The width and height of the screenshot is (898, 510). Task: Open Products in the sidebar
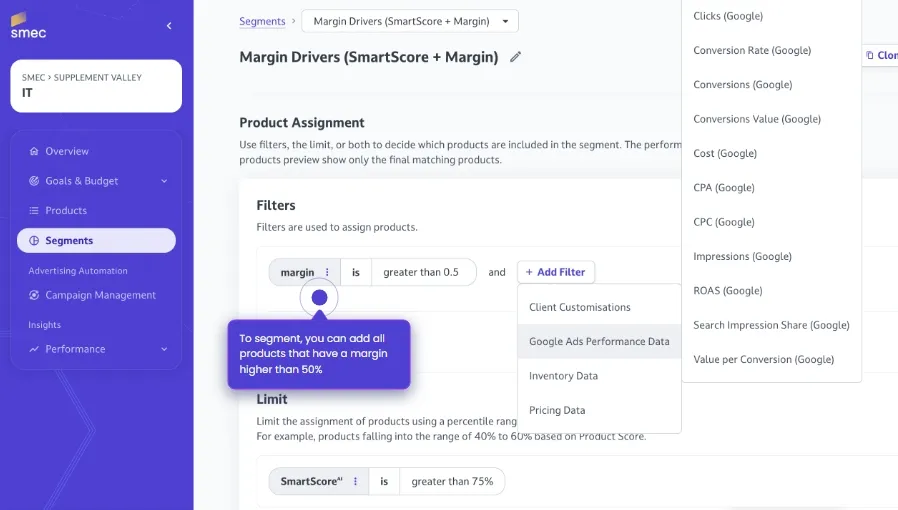[96, 211]
